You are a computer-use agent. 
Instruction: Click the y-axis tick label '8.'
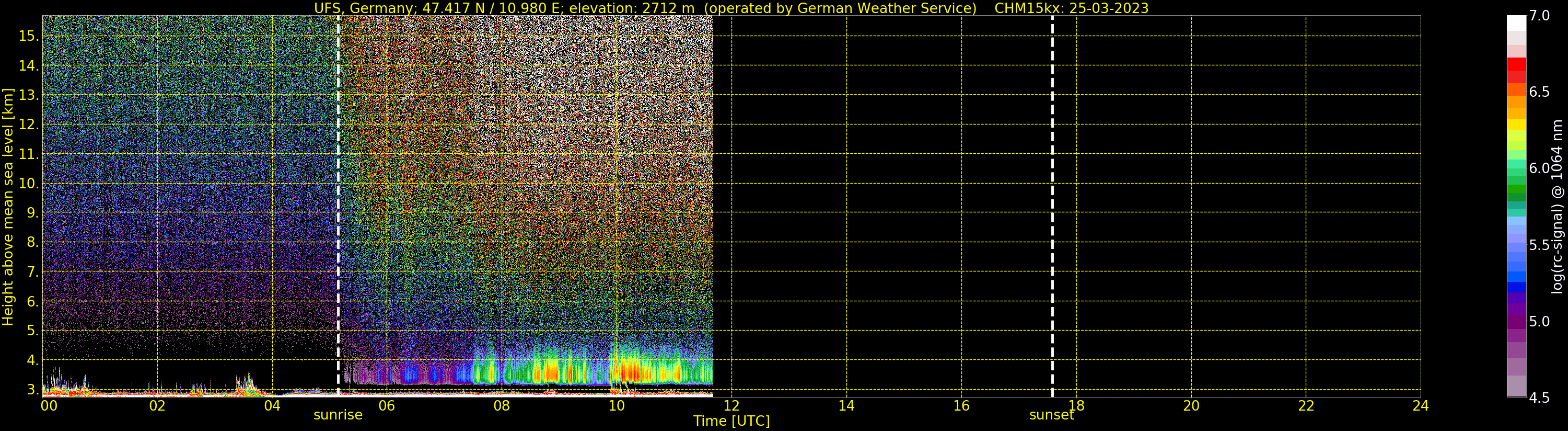[x=33, y=242]
